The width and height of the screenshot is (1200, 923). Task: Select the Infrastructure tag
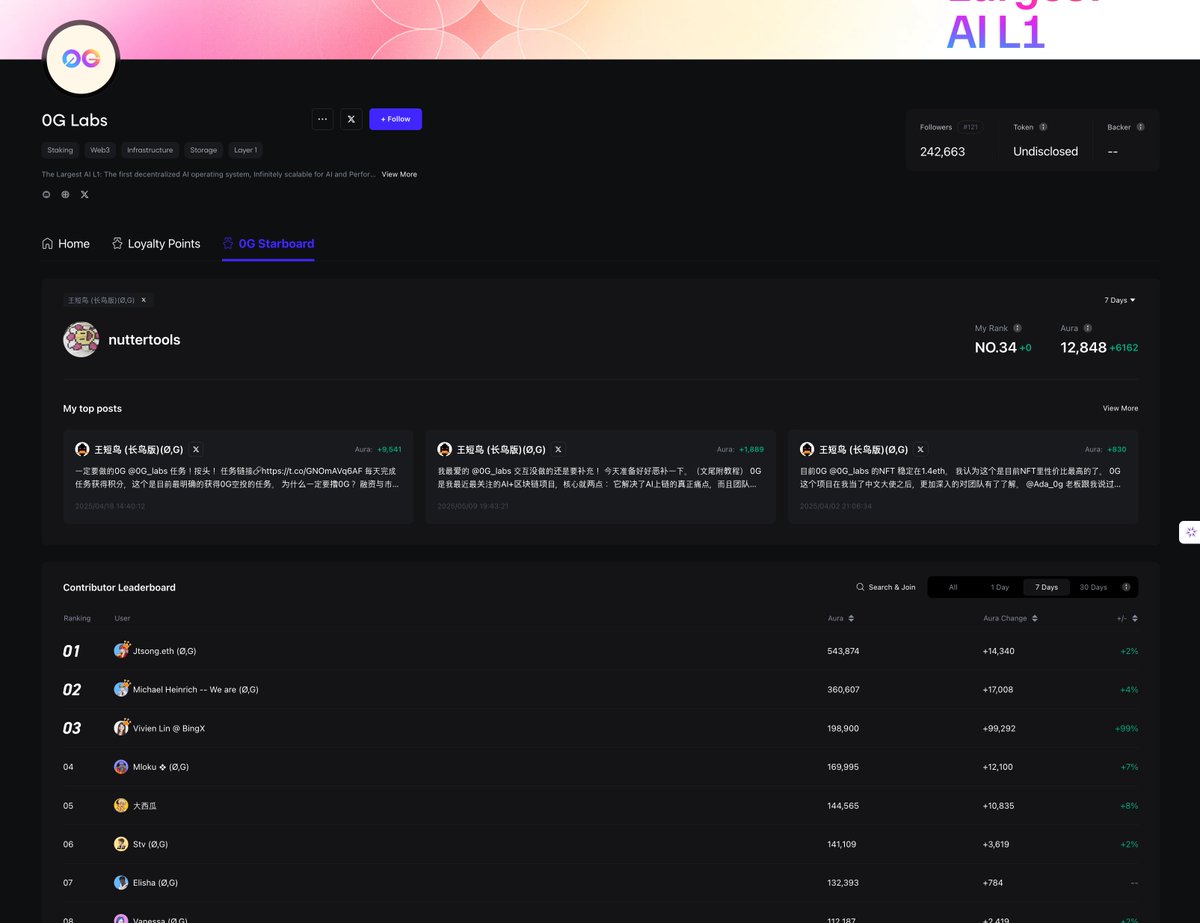point(150,150)
